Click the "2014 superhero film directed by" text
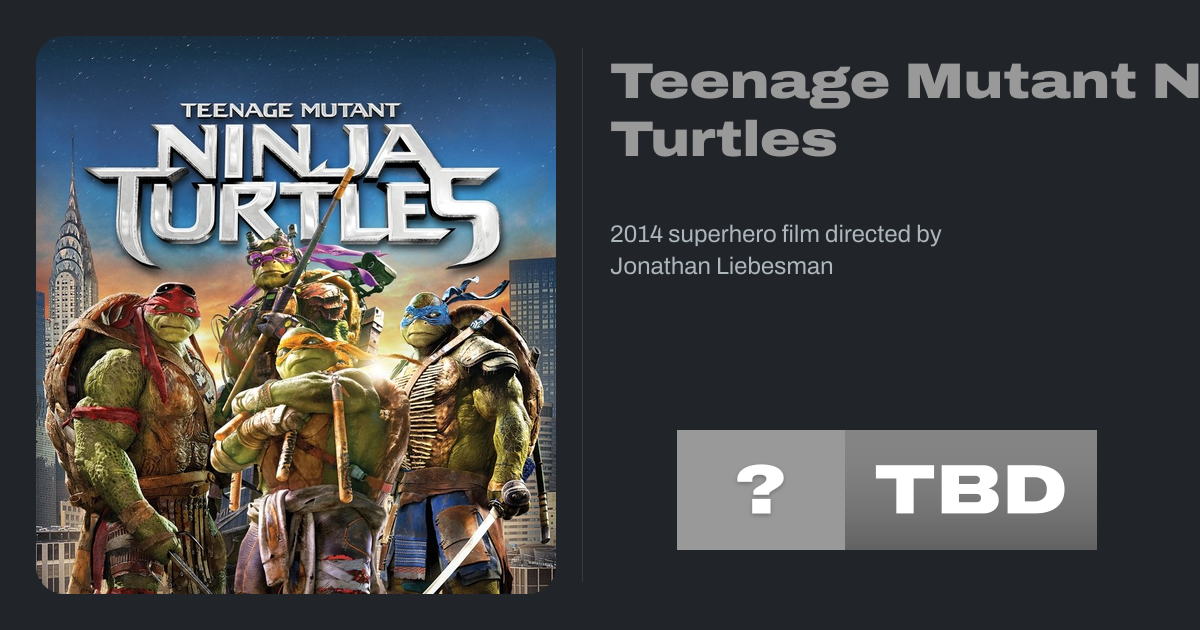 point(775,235)
